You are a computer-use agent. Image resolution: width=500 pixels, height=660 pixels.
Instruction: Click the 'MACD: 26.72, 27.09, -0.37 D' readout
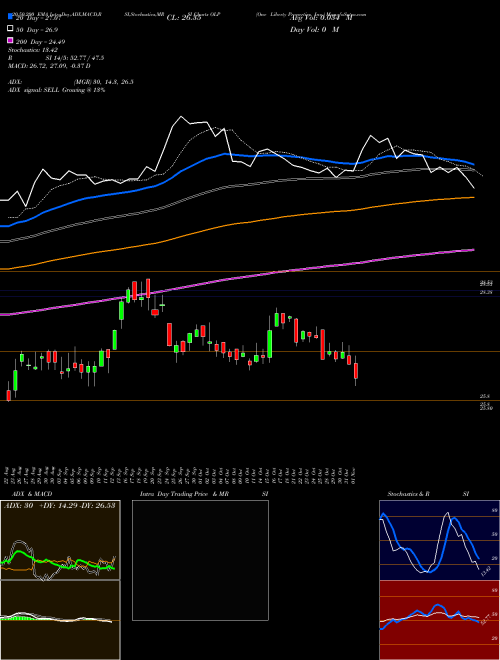(49, 66)
